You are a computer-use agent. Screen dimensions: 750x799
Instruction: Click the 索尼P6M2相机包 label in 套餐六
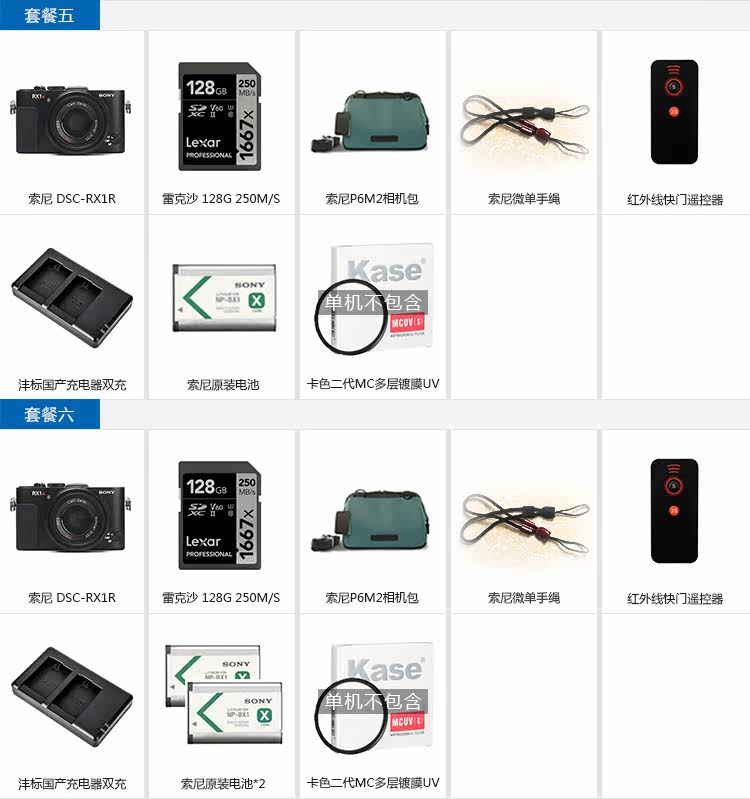click(372, 597)
